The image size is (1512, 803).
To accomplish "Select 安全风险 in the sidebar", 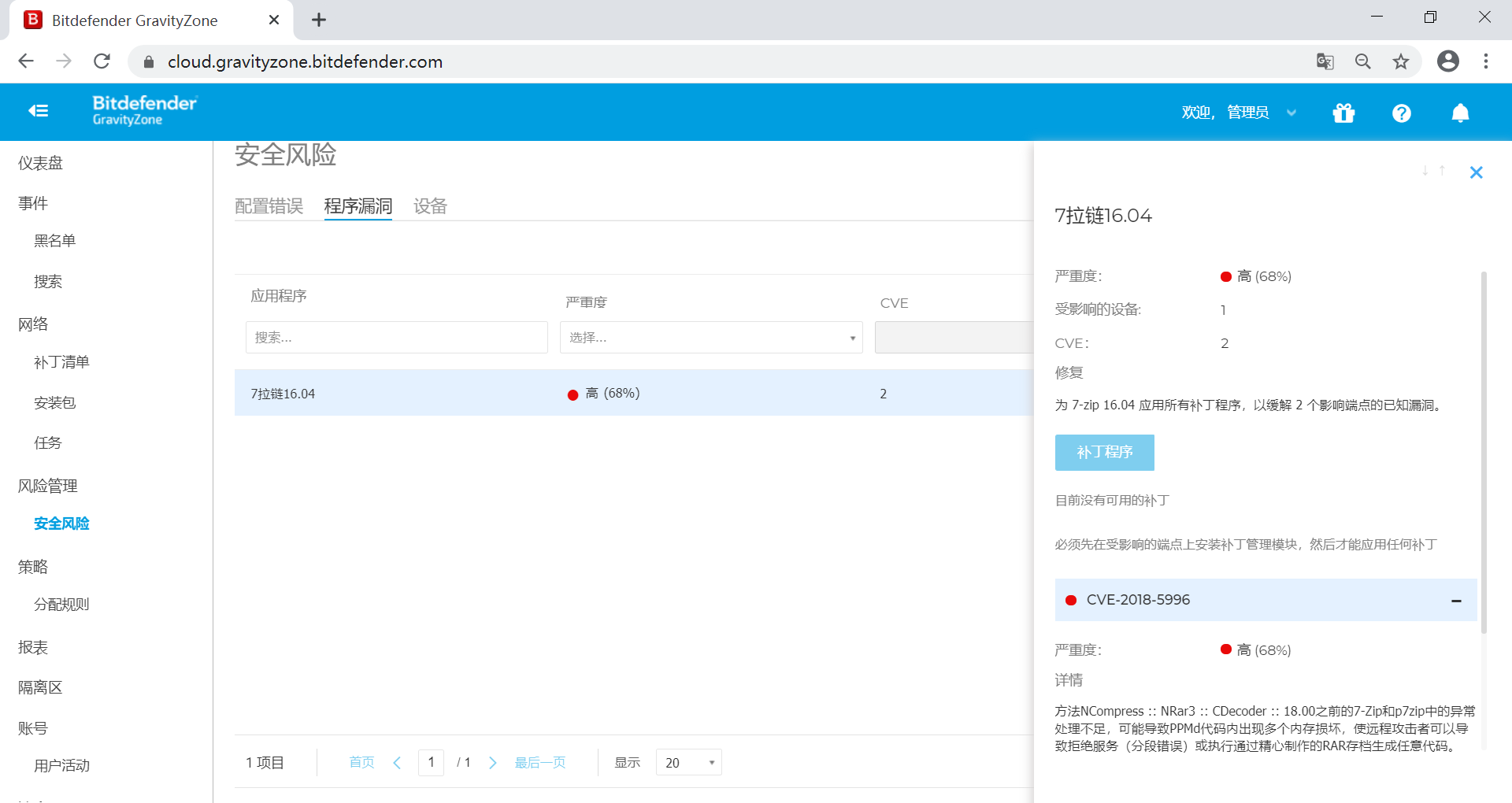I will [61, 524].
